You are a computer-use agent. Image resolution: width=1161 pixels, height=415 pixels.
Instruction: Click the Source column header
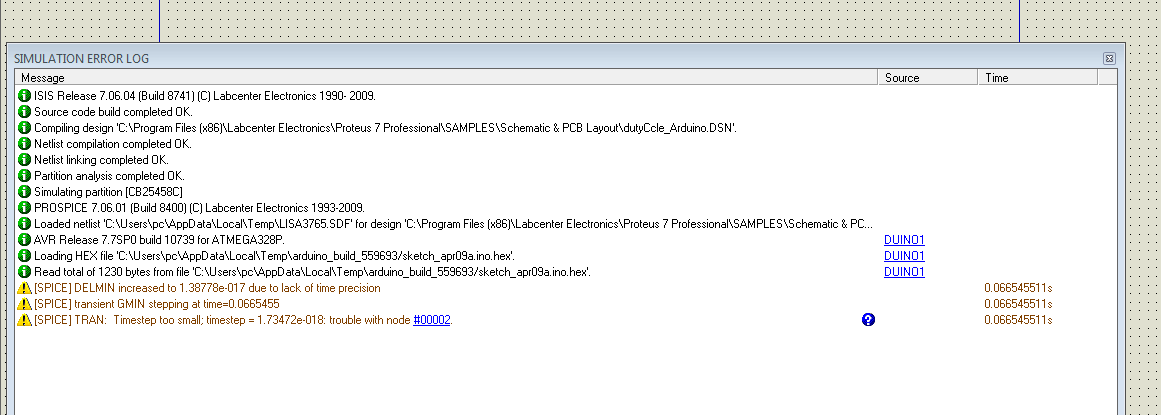click(928, 78)
